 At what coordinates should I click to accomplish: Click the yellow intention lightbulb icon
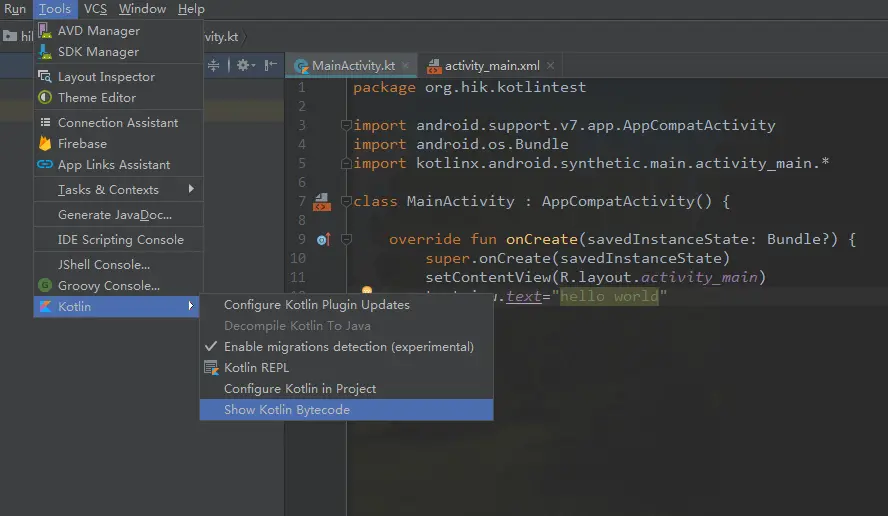tap(367, 290)
